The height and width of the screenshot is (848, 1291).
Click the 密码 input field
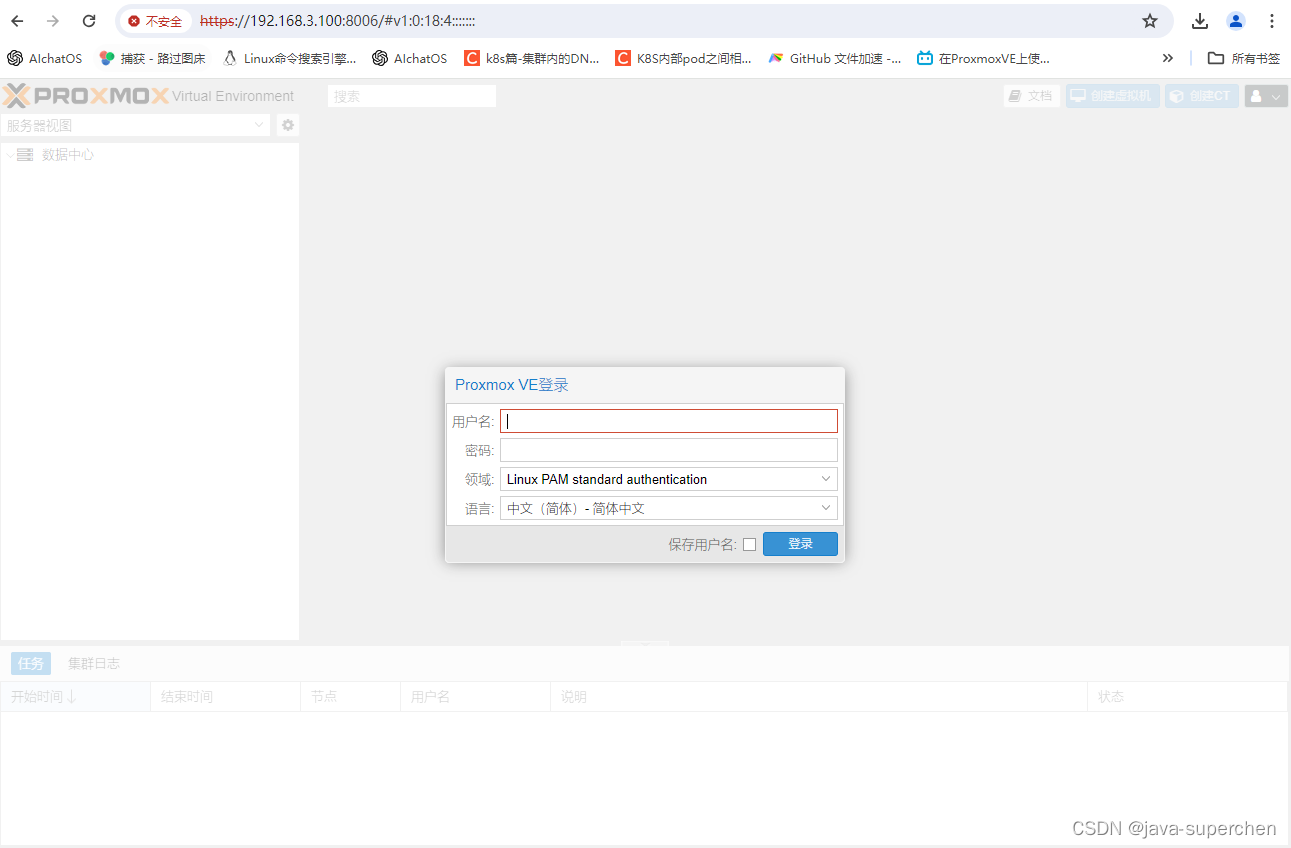pyautogui.click(x=669, y=450)
